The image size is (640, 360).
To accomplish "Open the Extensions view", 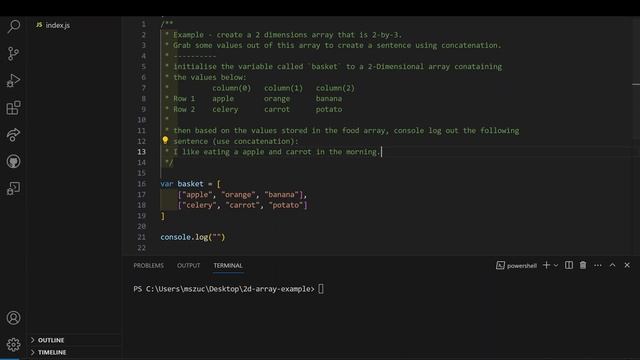I will 13,108.
